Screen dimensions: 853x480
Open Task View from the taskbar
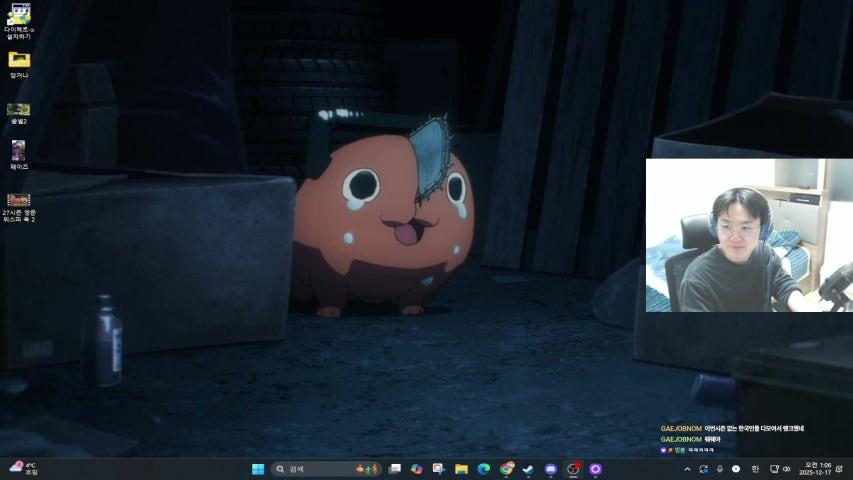point(395,469)
